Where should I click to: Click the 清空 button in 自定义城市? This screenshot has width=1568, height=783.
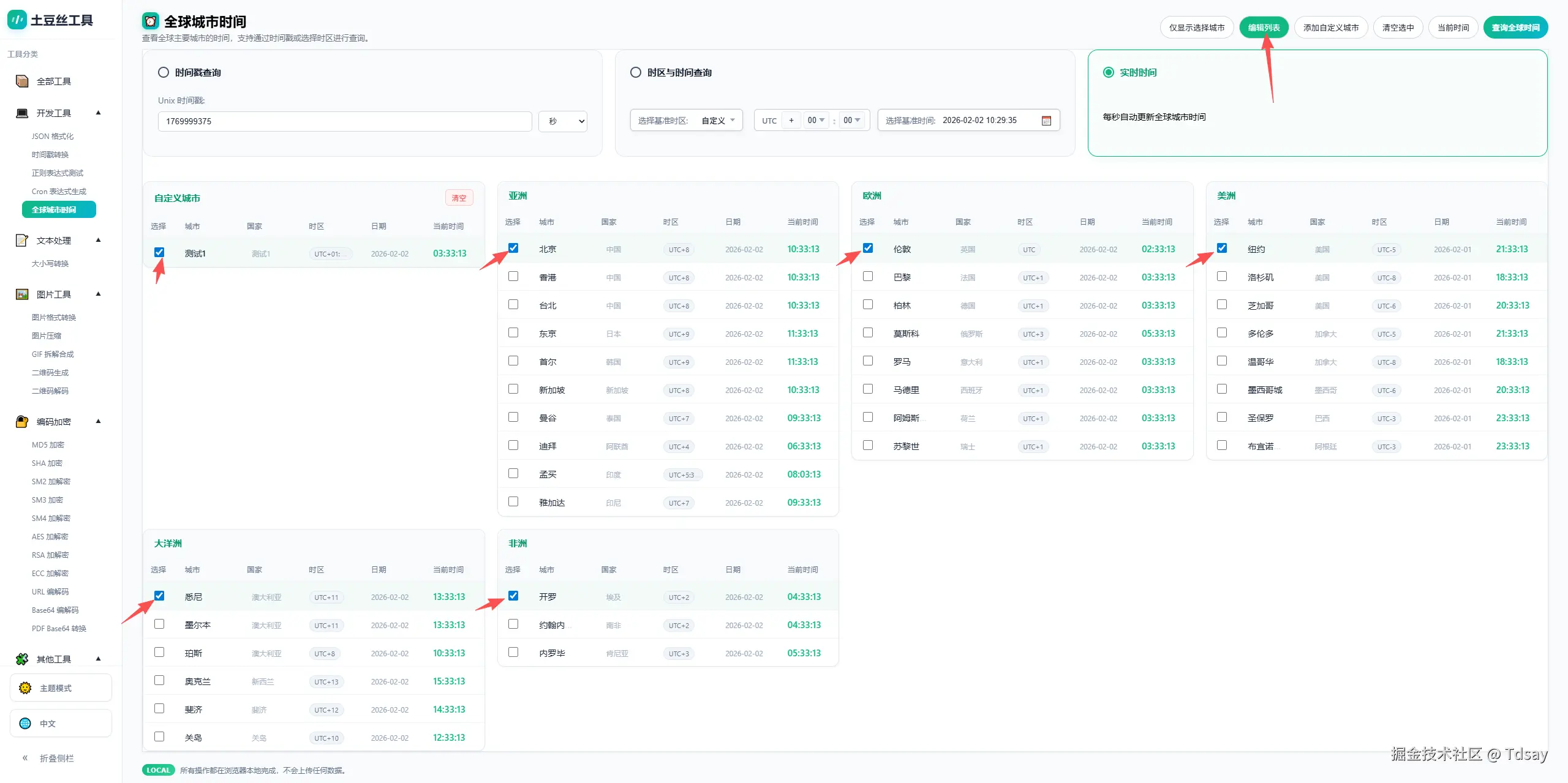(459, 198)
